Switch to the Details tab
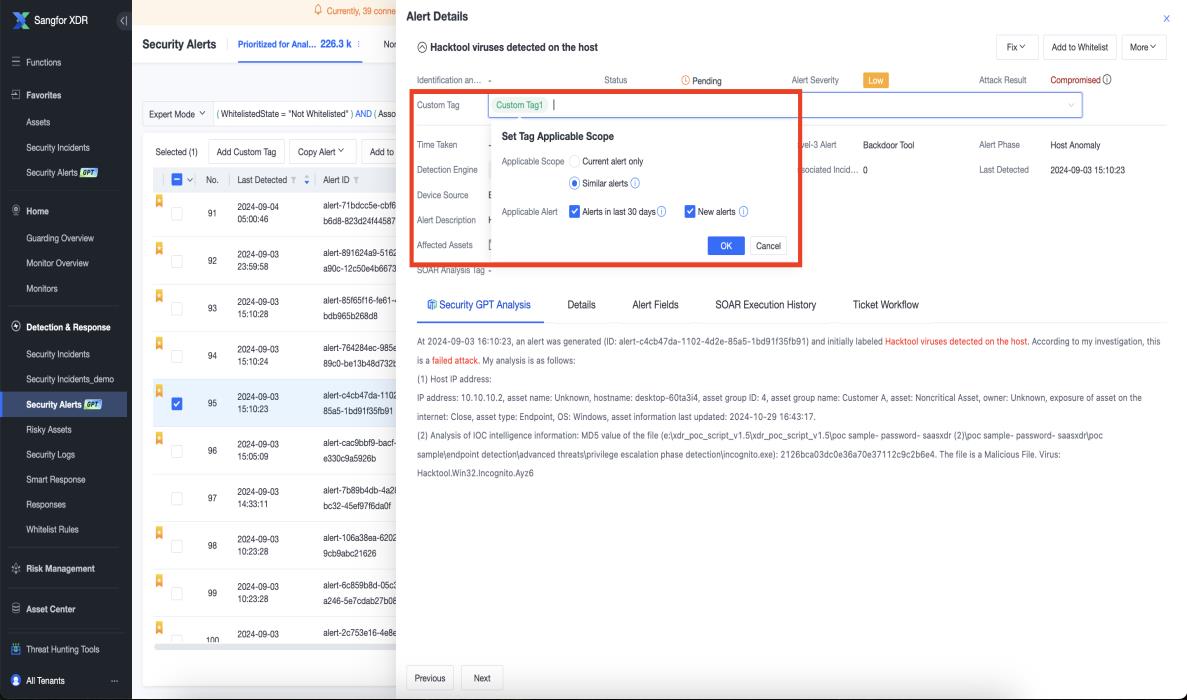 tap(581, 304)
